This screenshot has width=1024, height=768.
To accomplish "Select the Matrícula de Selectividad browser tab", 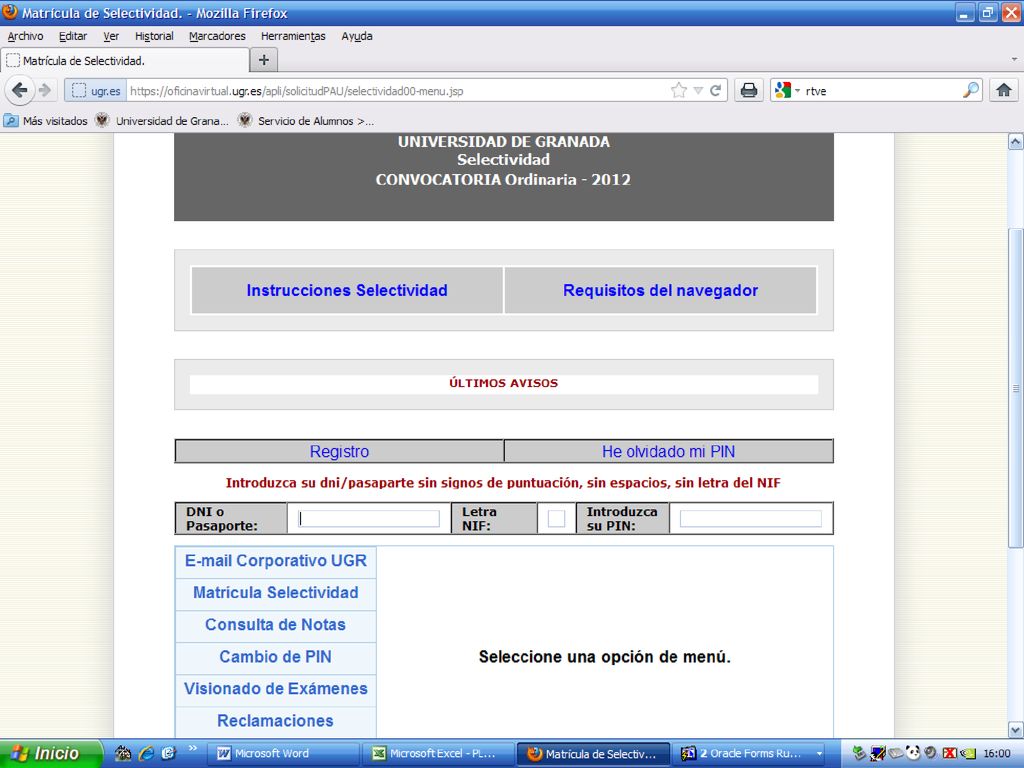I will coord(125,61).
